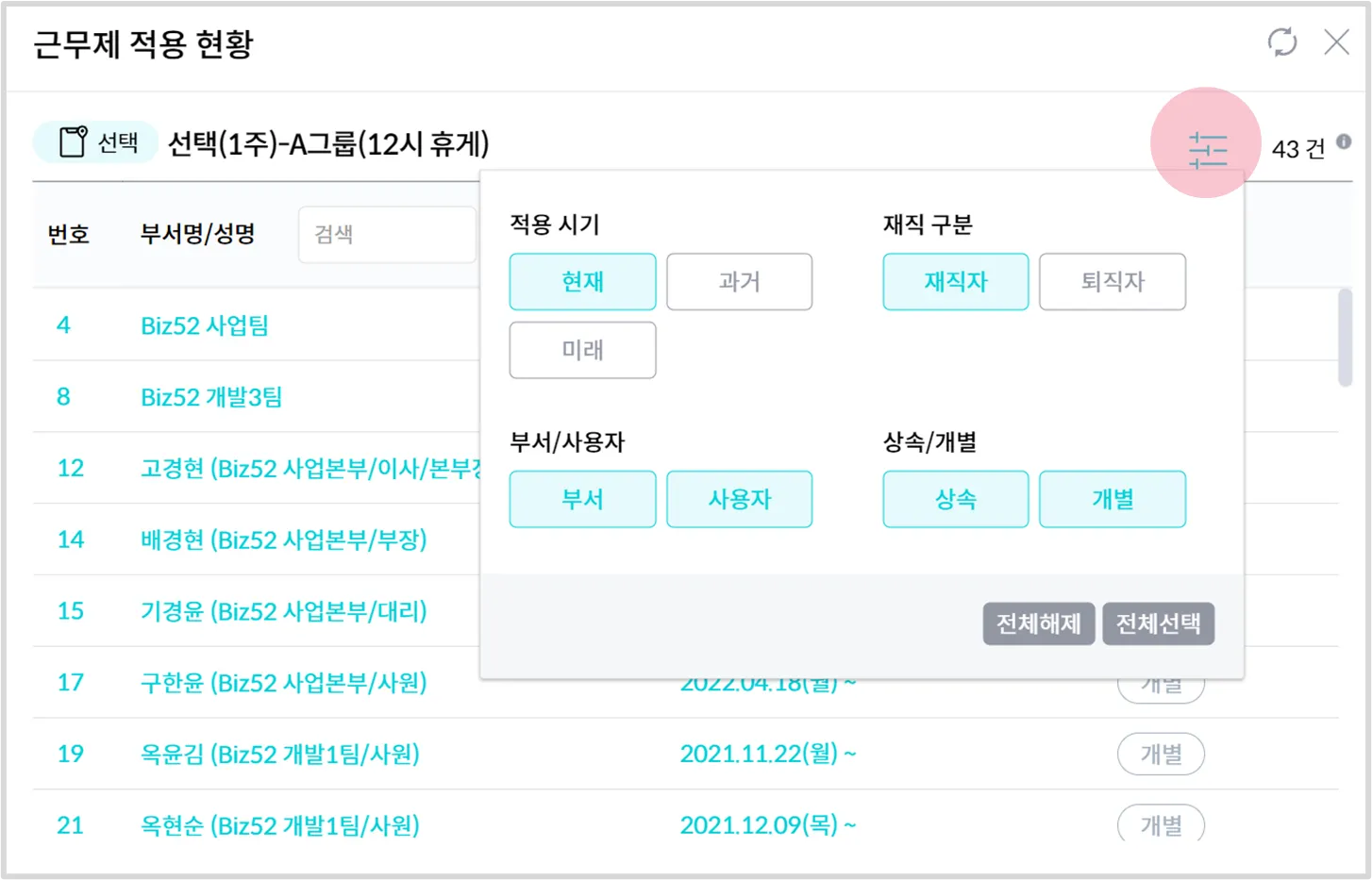
Task: Toggle the filter settings slider icon
Action: click(1207, 150)
